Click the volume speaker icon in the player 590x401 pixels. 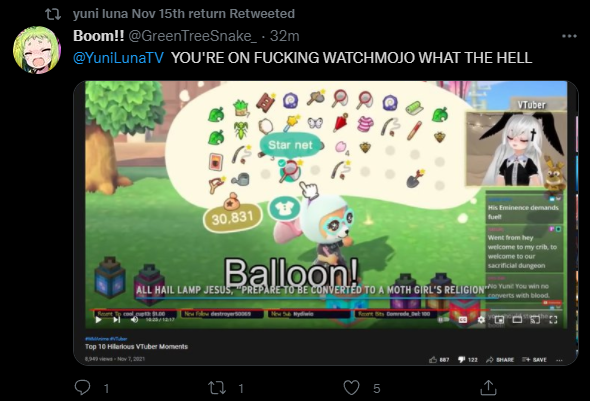coord(134,320)
